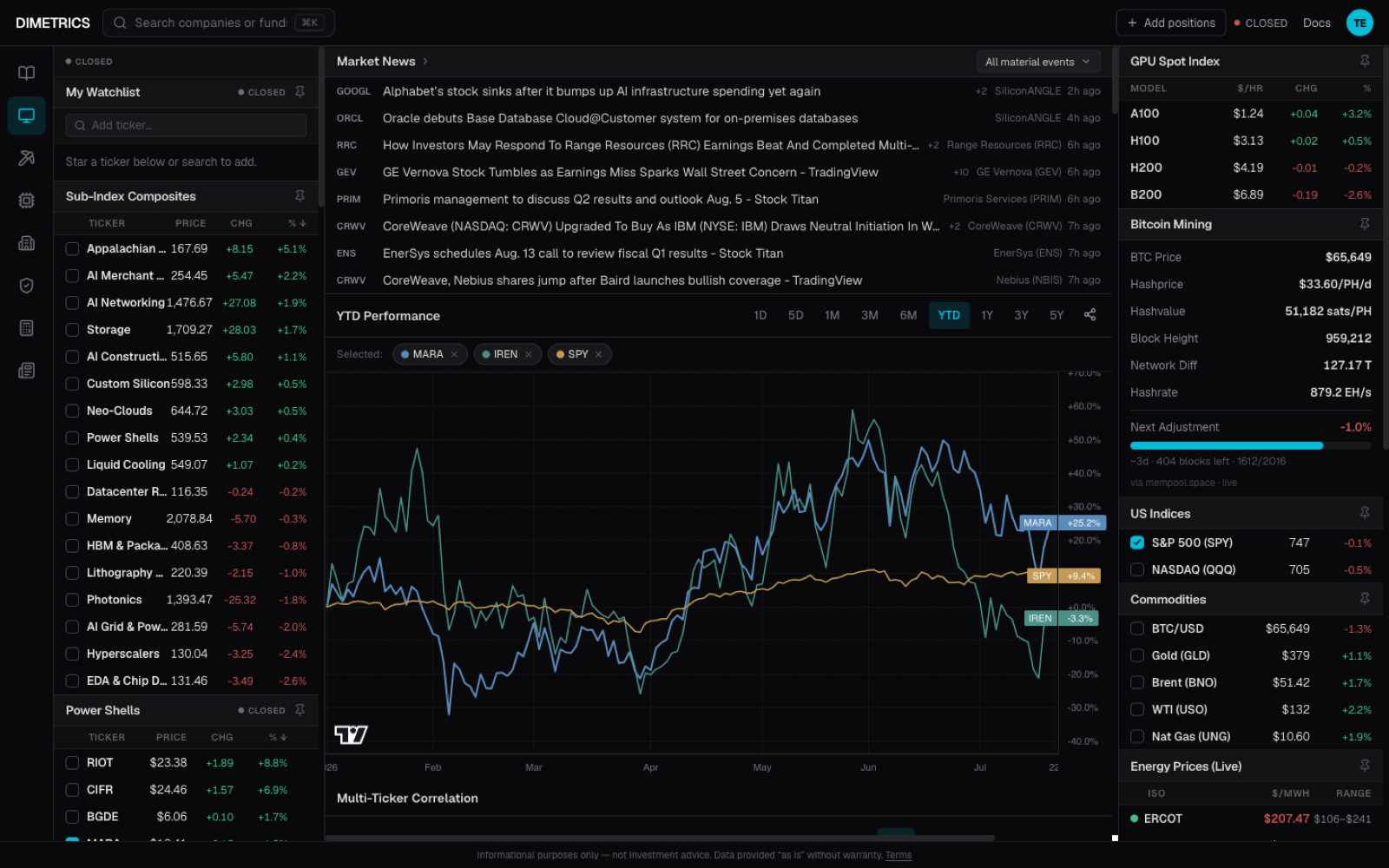Image resolution: width=1389 pixels, height=868 pixels.
Task: Open the chip processor sidebar icon
Action: [26, 201]
